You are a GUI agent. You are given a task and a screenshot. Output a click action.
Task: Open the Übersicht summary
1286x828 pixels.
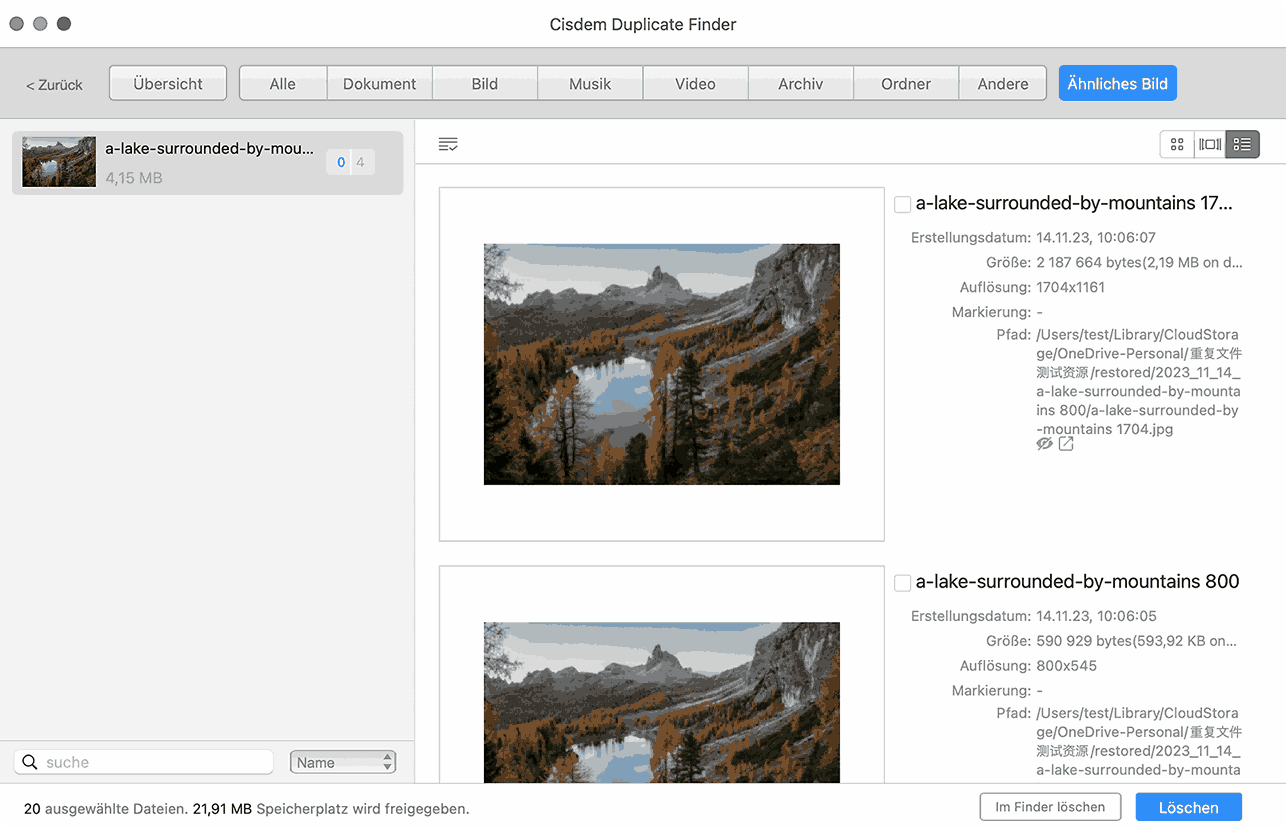(168, 84)
